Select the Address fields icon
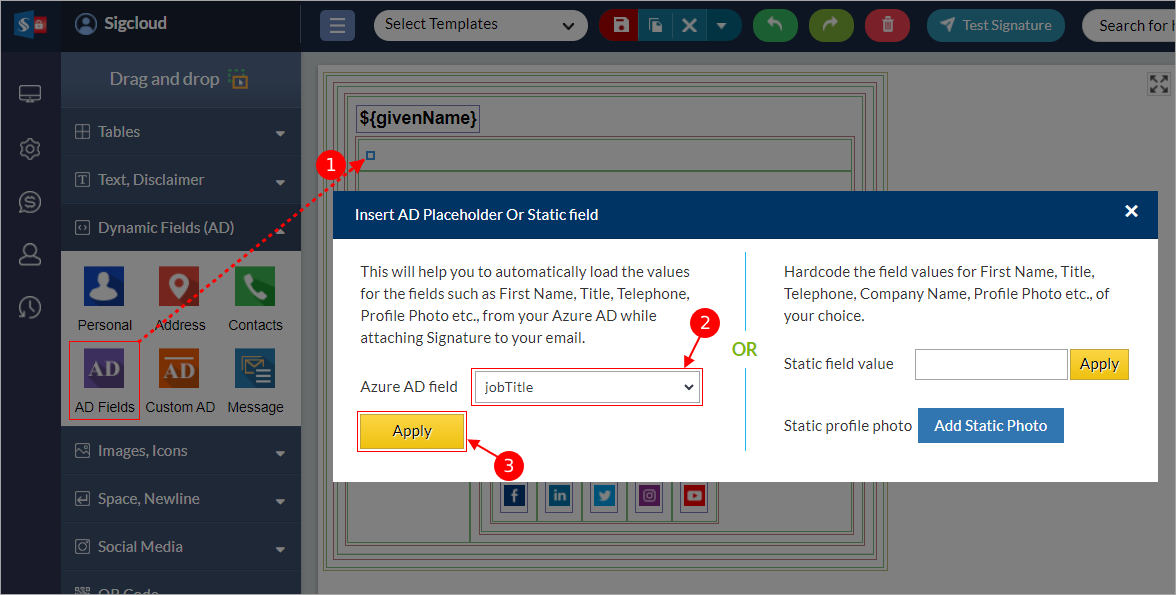This screenshot has width=1176, height=595. click(179, 287)
